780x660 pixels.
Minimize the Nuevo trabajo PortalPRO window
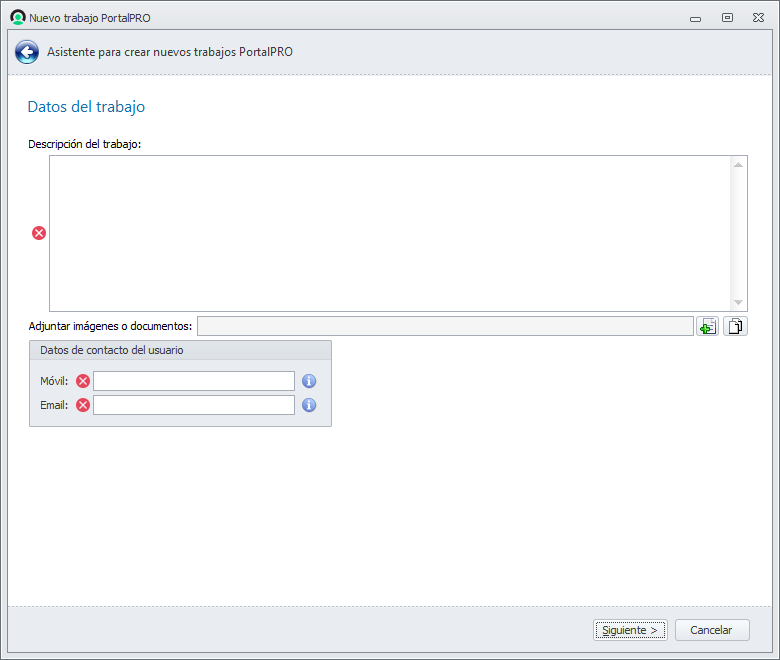click(695, 18)
